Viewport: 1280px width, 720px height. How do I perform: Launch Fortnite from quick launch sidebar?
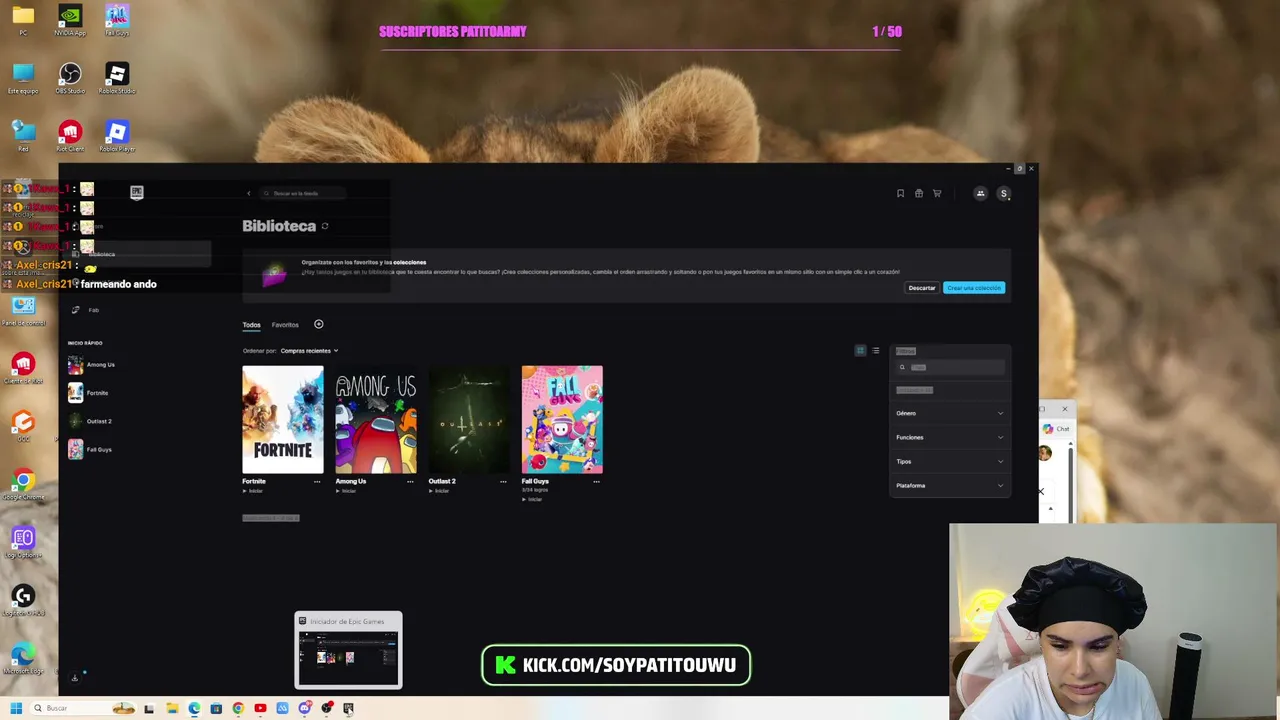(88, 393)
